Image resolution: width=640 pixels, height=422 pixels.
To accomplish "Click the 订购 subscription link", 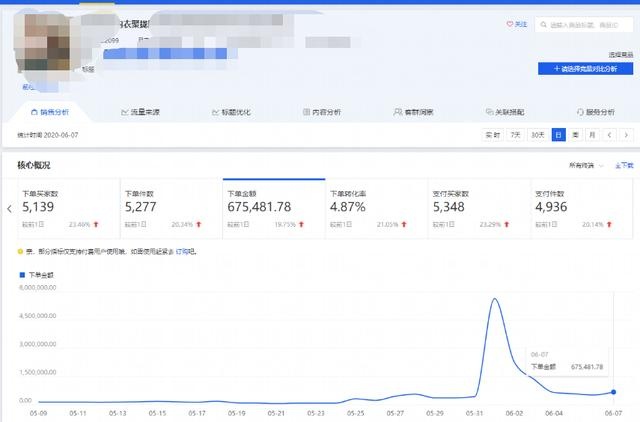I will pyautogui.click(x=182, y=251).
